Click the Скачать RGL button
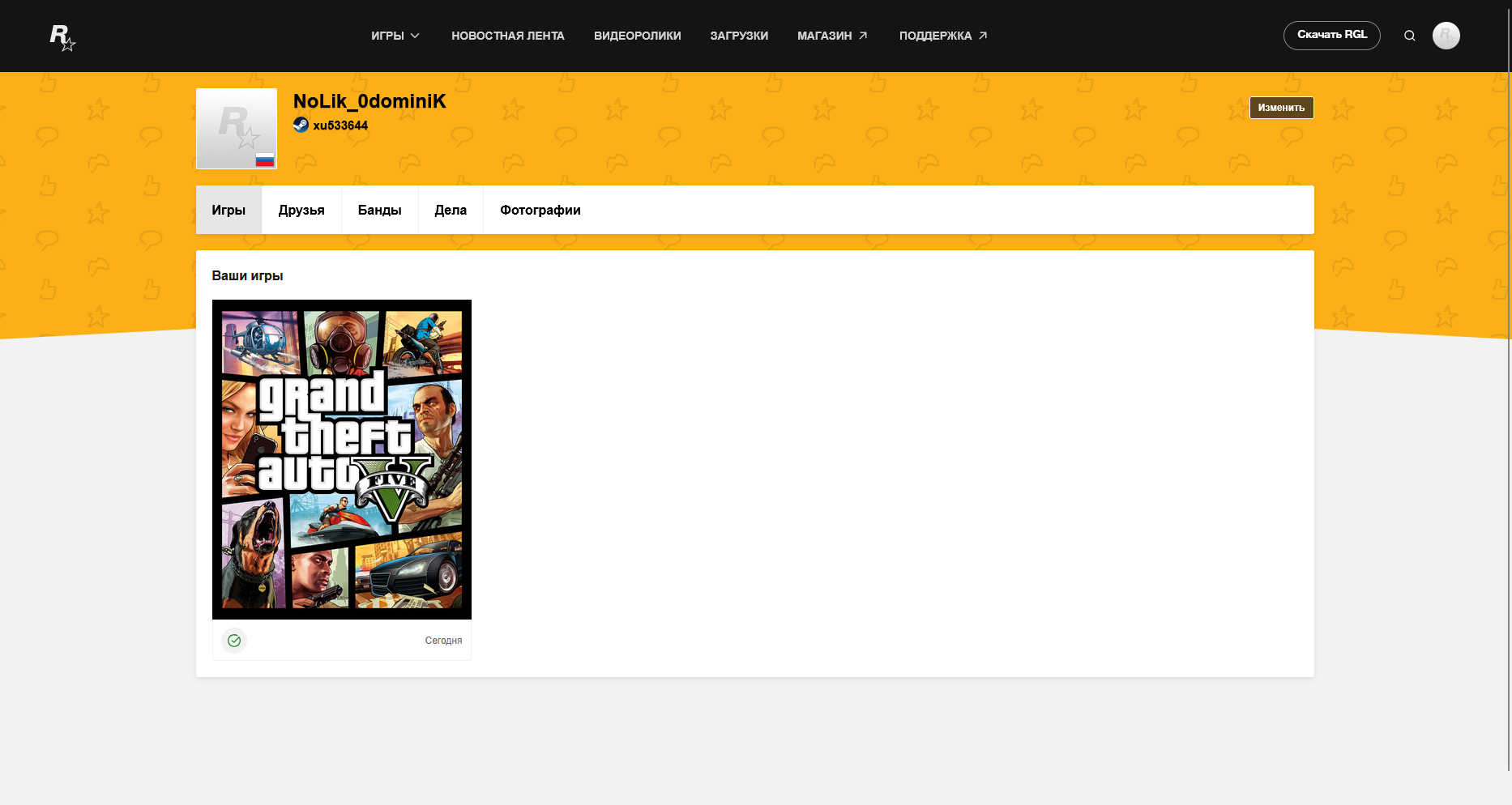 pyautogui.click(x=1332, y=36)
